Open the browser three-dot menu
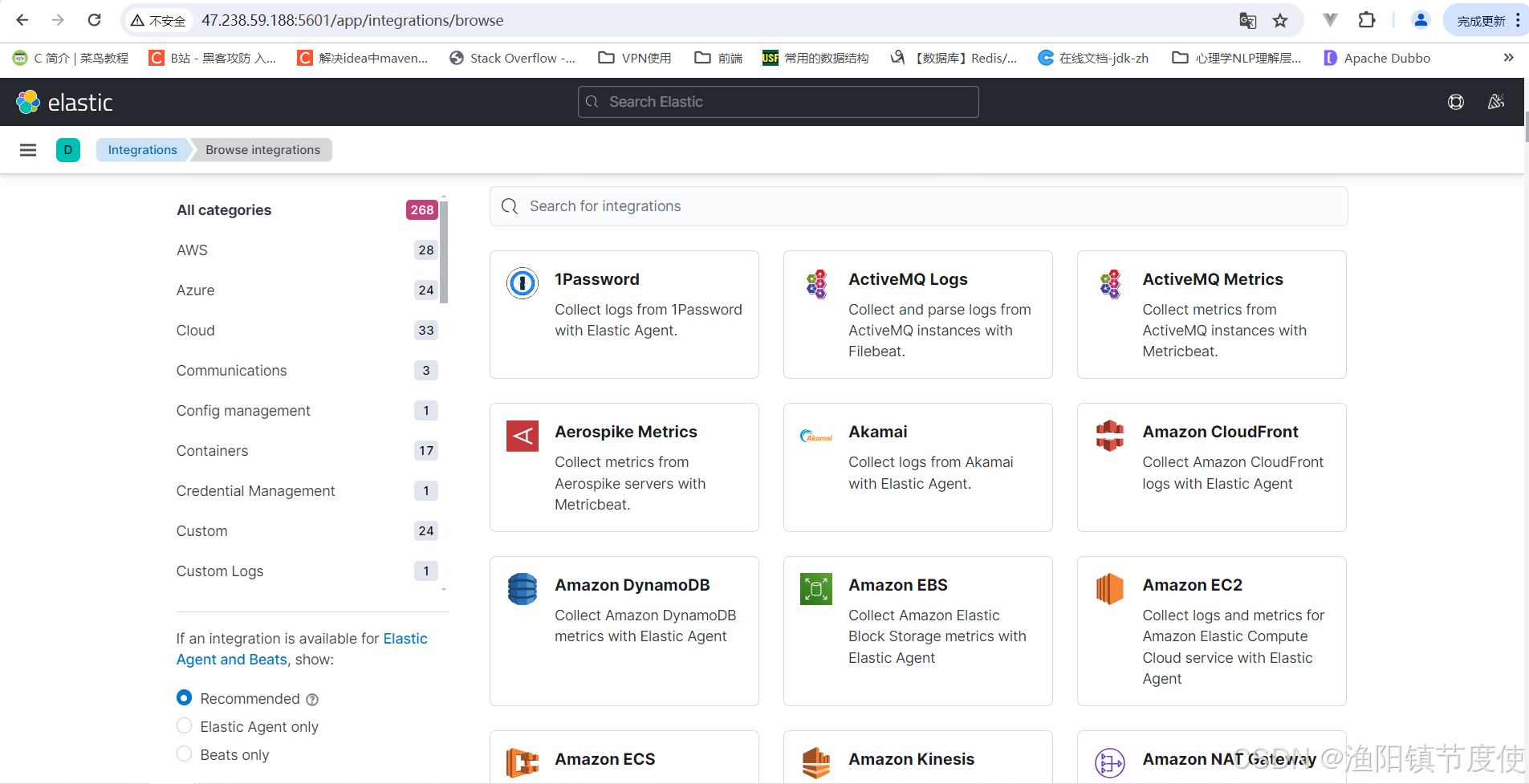The height and width of the screenshot is (784, 1529). (x=1518, y=20)
